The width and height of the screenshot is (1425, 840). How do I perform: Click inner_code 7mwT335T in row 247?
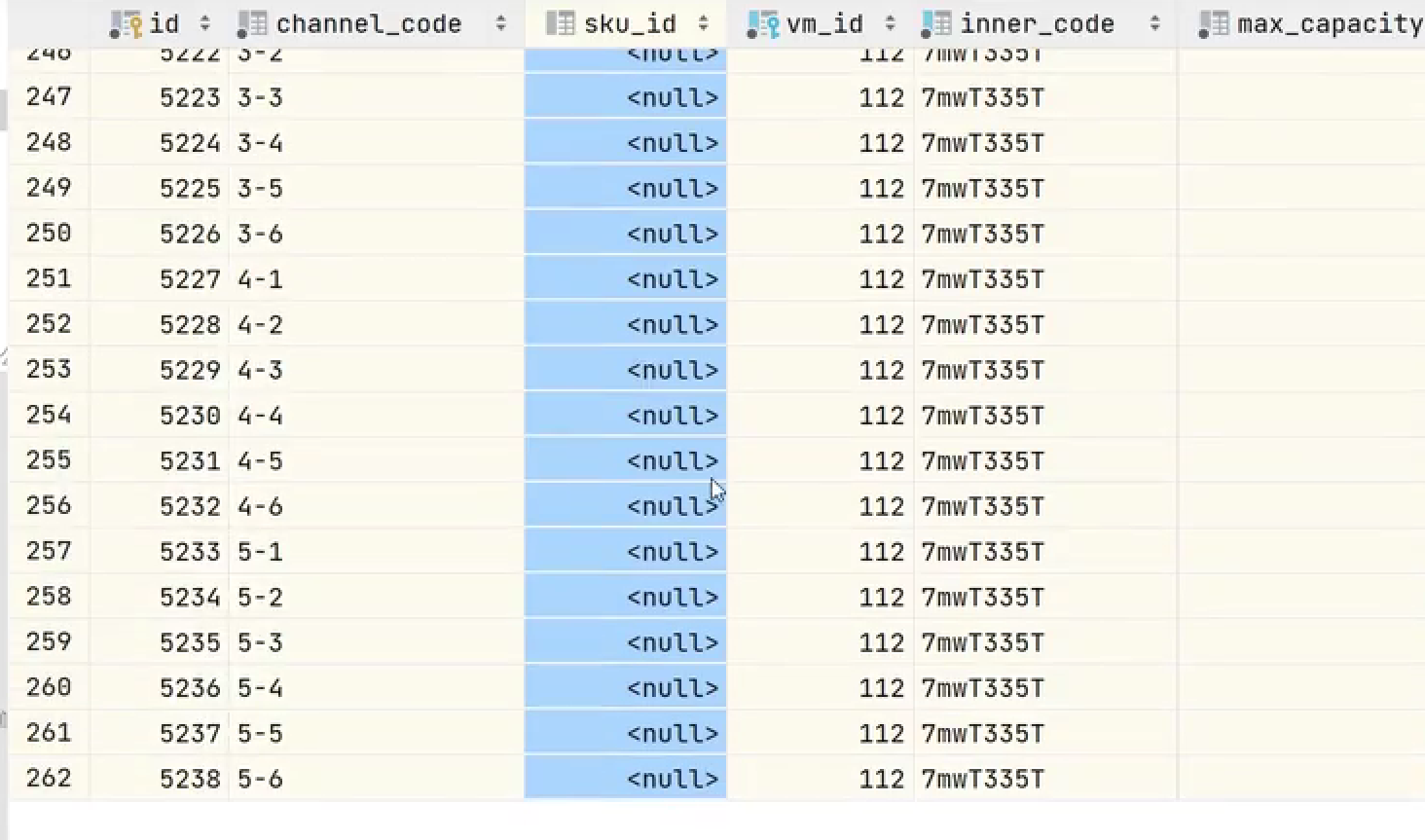[1045, 97]
